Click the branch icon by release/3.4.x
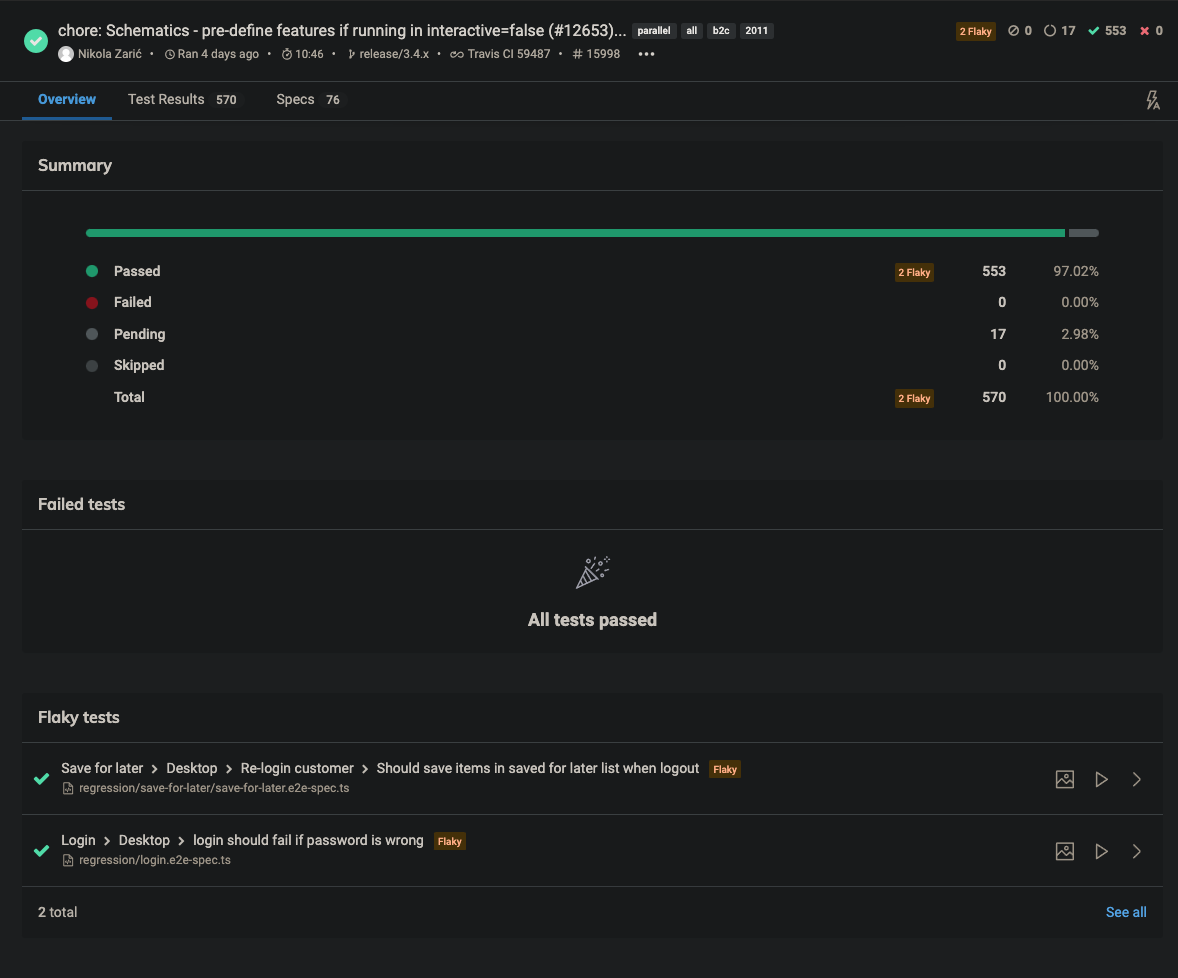The height and width of the screenshot is (978, 1178). [x=351, y=54]
